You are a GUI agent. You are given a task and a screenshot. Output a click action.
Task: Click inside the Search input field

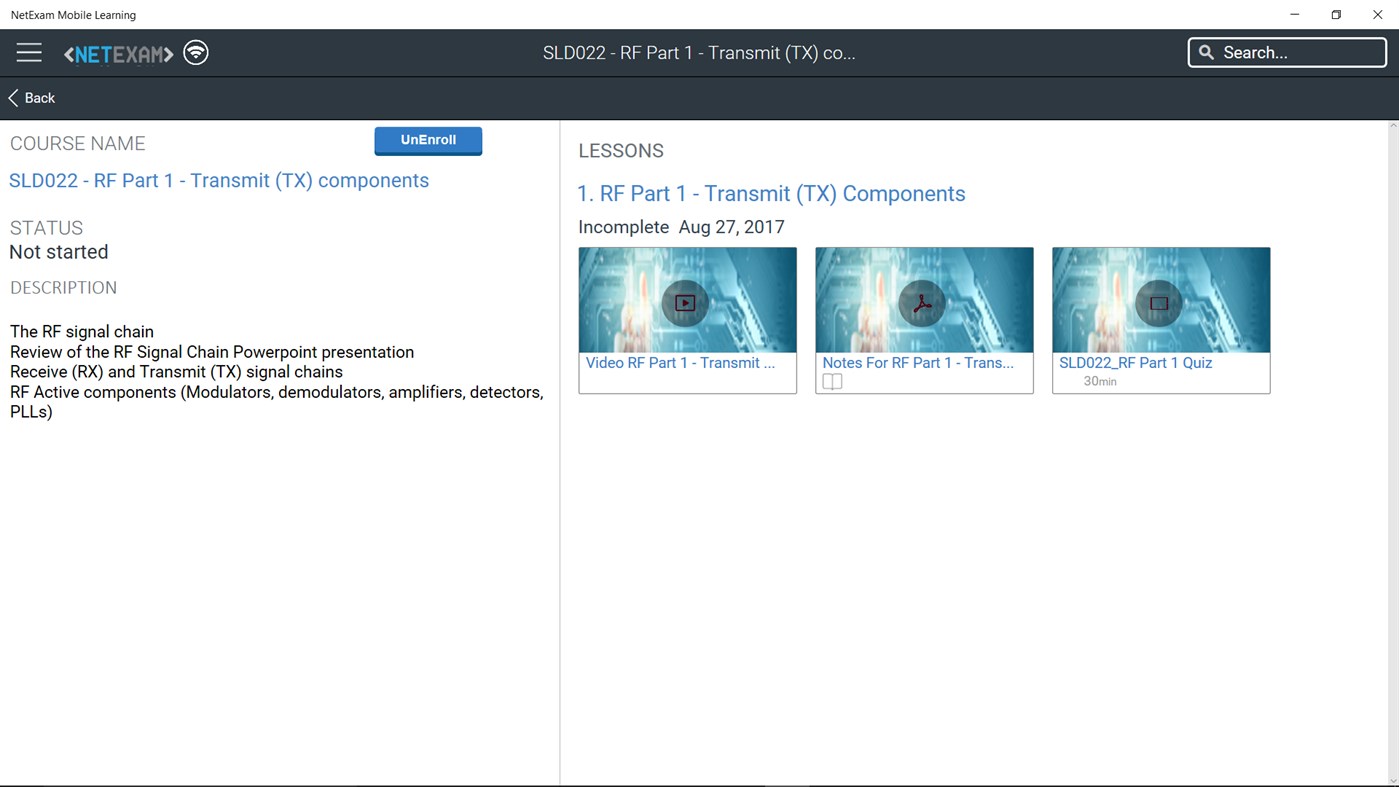tap(1290, 52)
